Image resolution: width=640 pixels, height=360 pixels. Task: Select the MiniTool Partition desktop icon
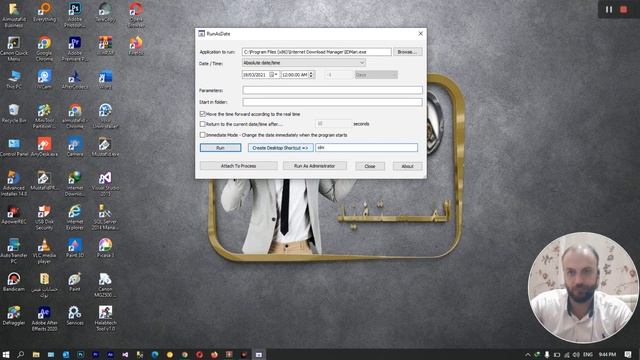coord(44,116)
